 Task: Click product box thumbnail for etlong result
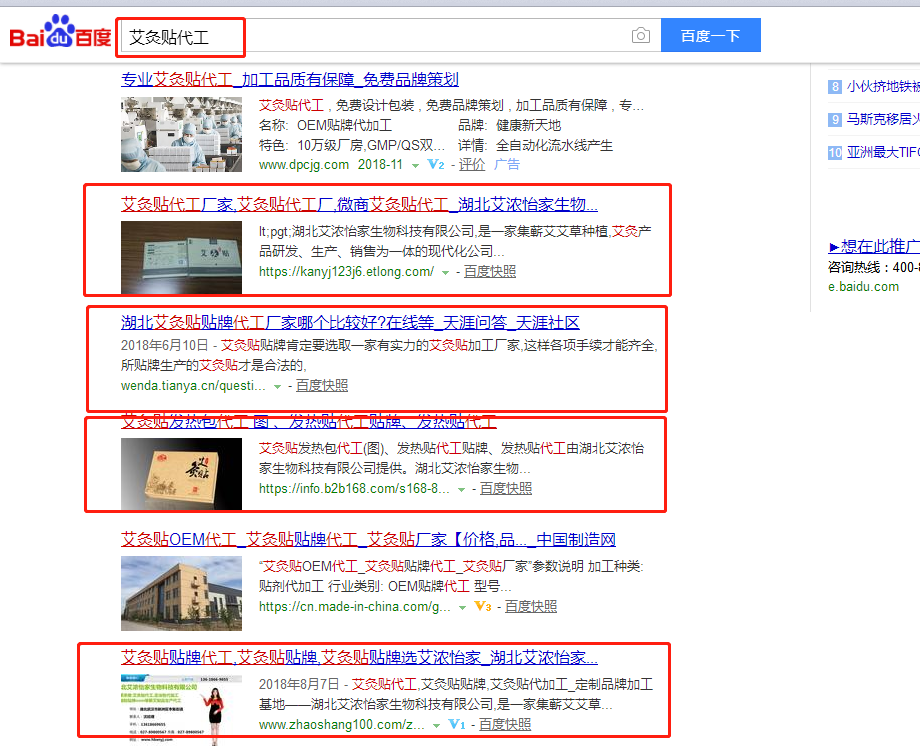181,257
